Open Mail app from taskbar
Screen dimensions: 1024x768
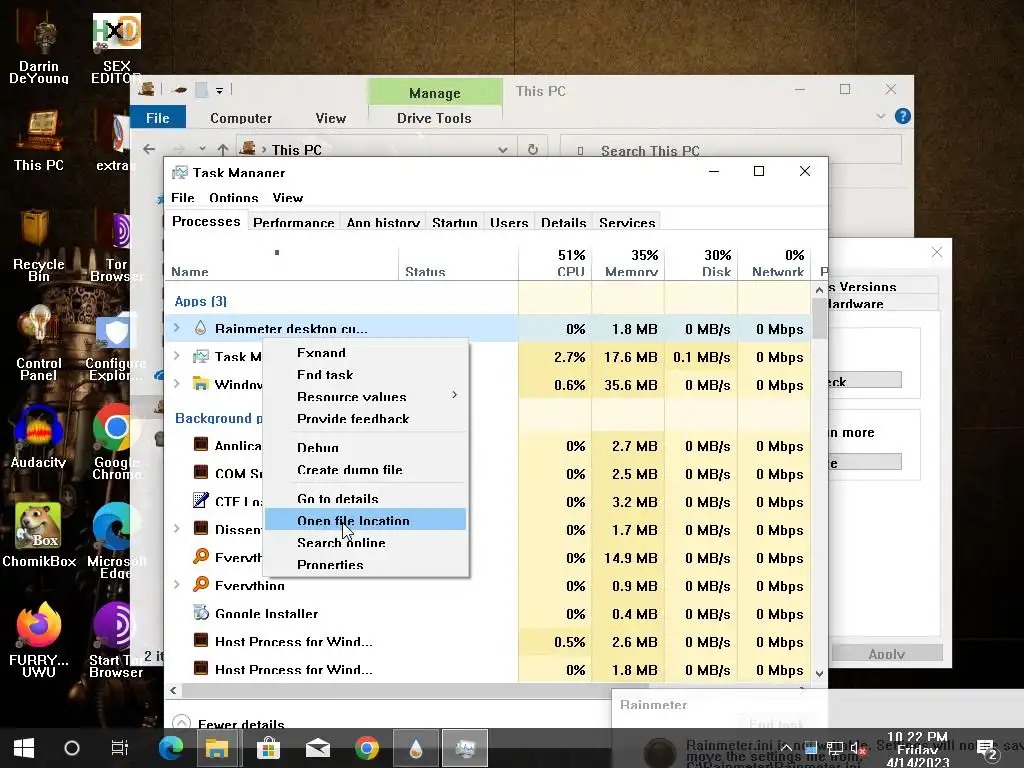click(x=317, y=748)
